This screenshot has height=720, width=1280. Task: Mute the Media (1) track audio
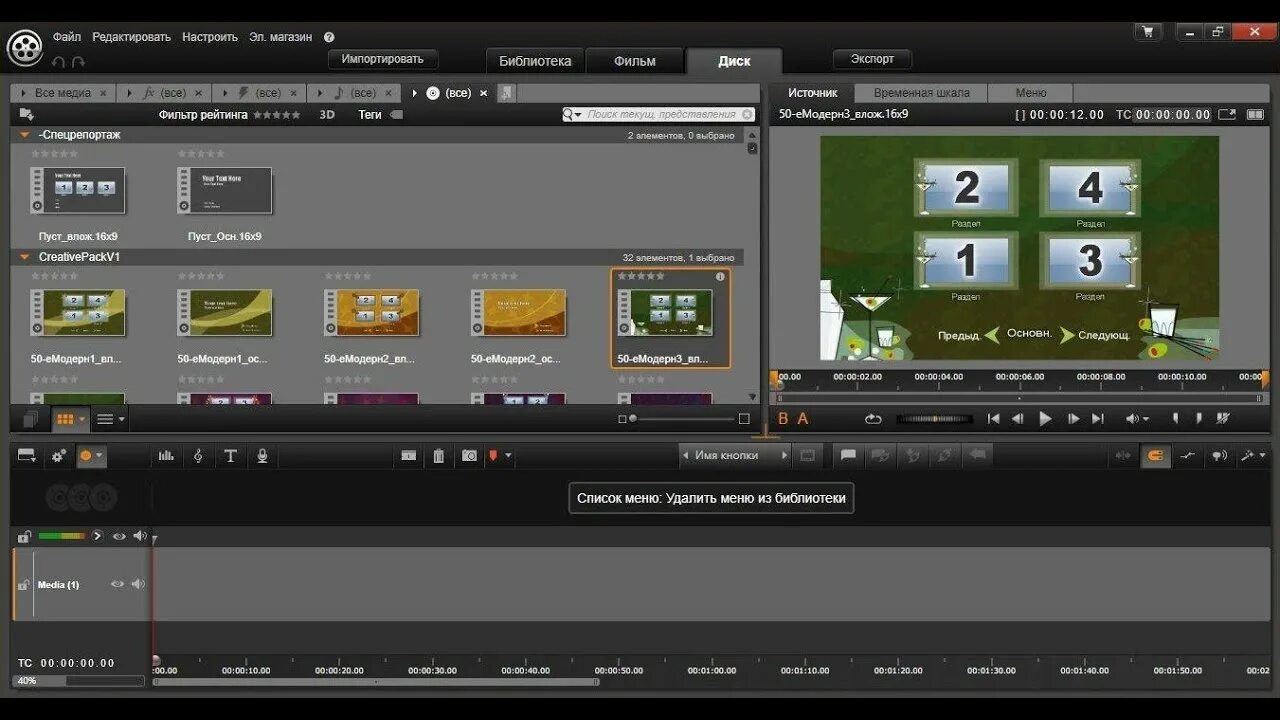[138, 584]
